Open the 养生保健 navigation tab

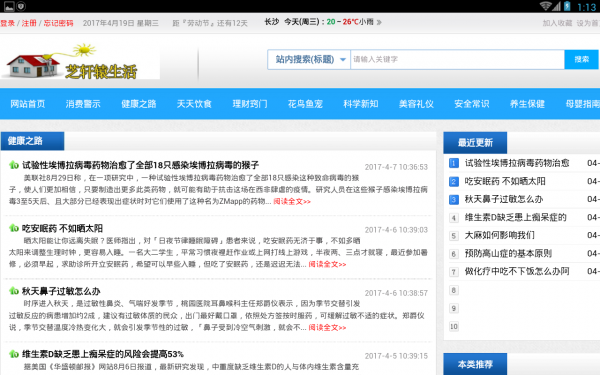click(x=527, y=104)
